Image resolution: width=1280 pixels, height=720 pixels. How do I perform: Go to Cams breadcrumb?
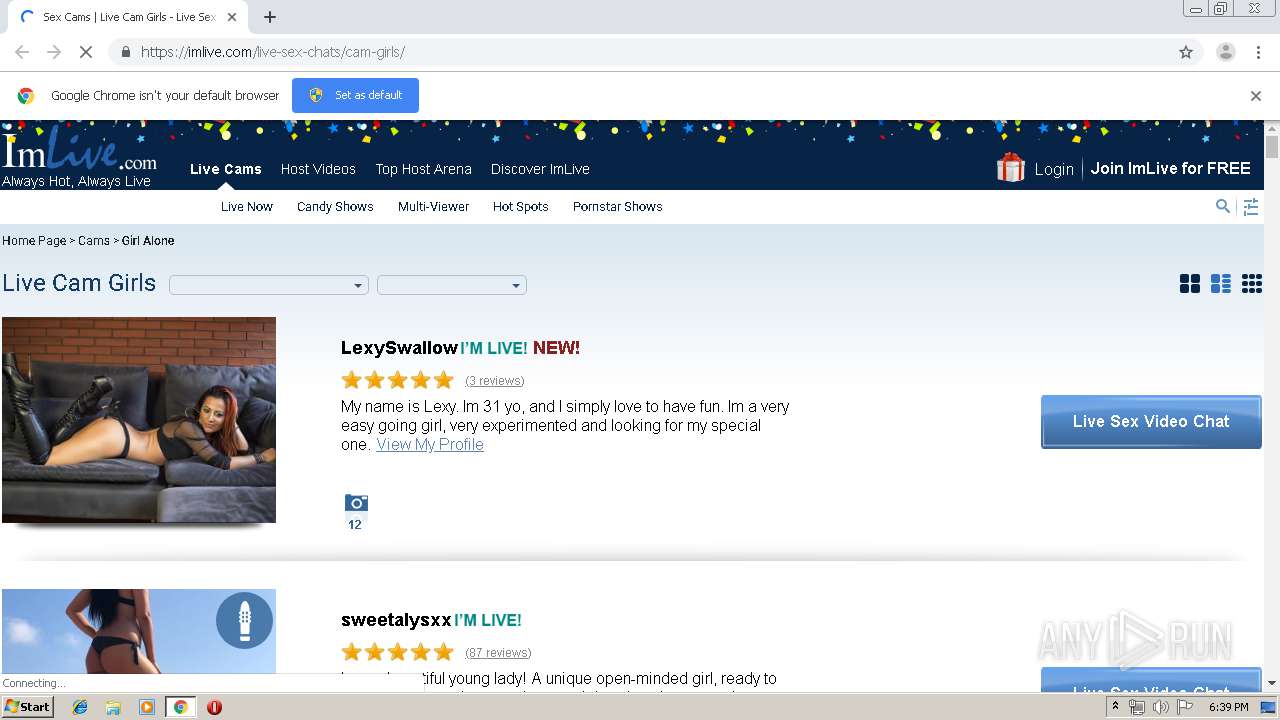94,241
